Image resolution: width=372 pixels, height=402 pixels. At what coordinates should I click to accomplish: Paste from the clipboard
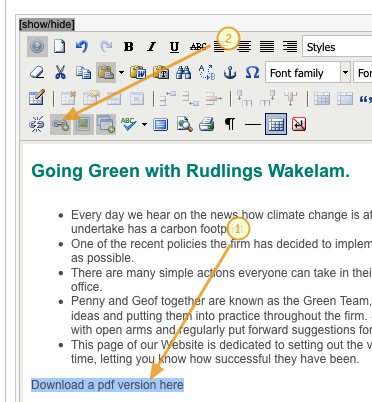pyautogui.click(x=106, y=72)
